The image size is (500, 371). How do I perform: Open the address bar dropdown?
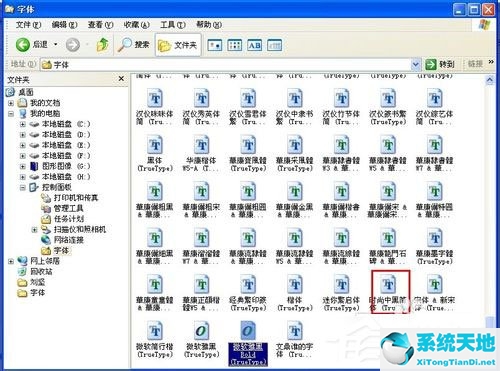pyautogui.click(x=415, y=64)
